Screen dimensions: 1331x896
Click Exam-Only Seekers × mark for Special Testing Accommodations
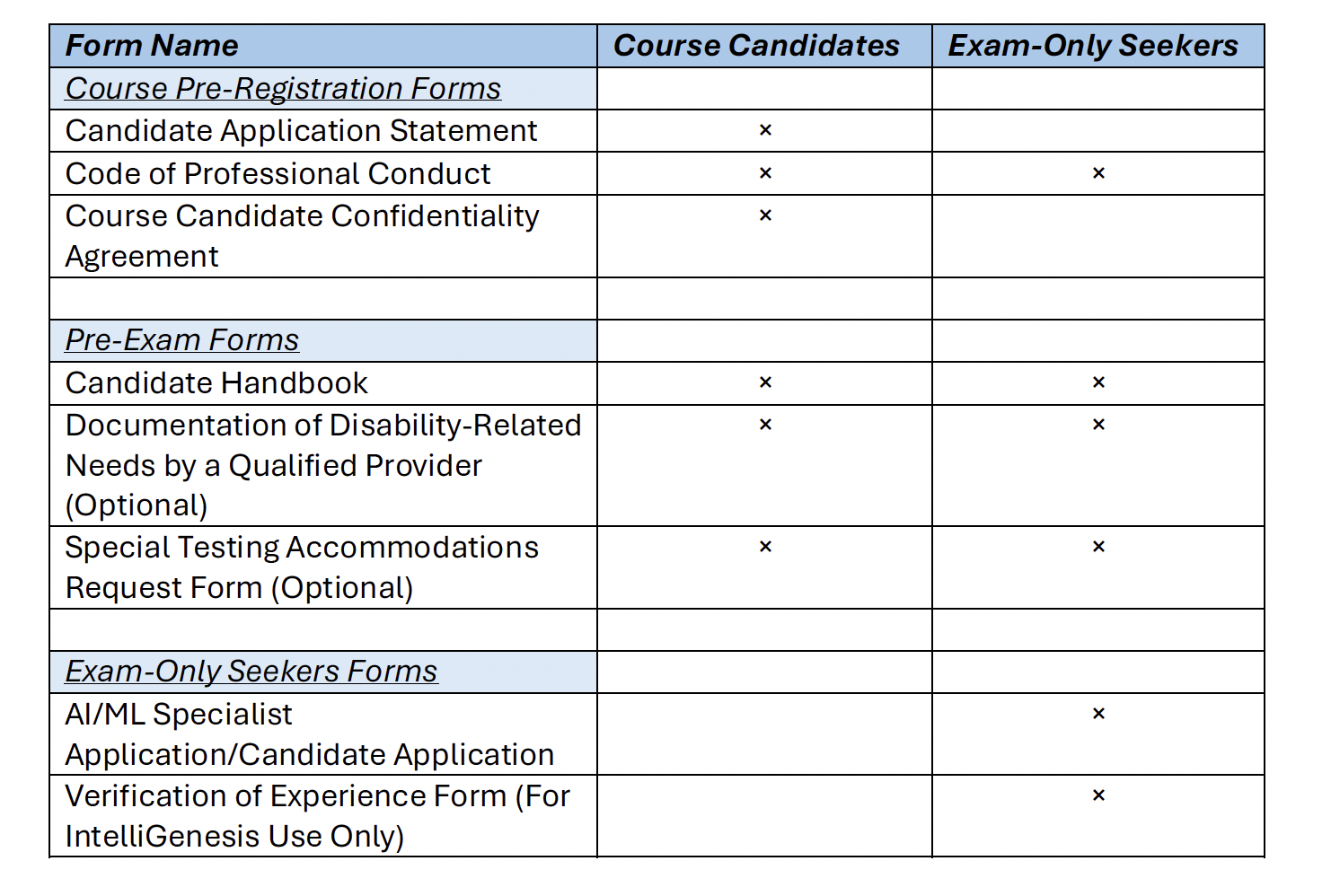click(x=1097, y=547)
